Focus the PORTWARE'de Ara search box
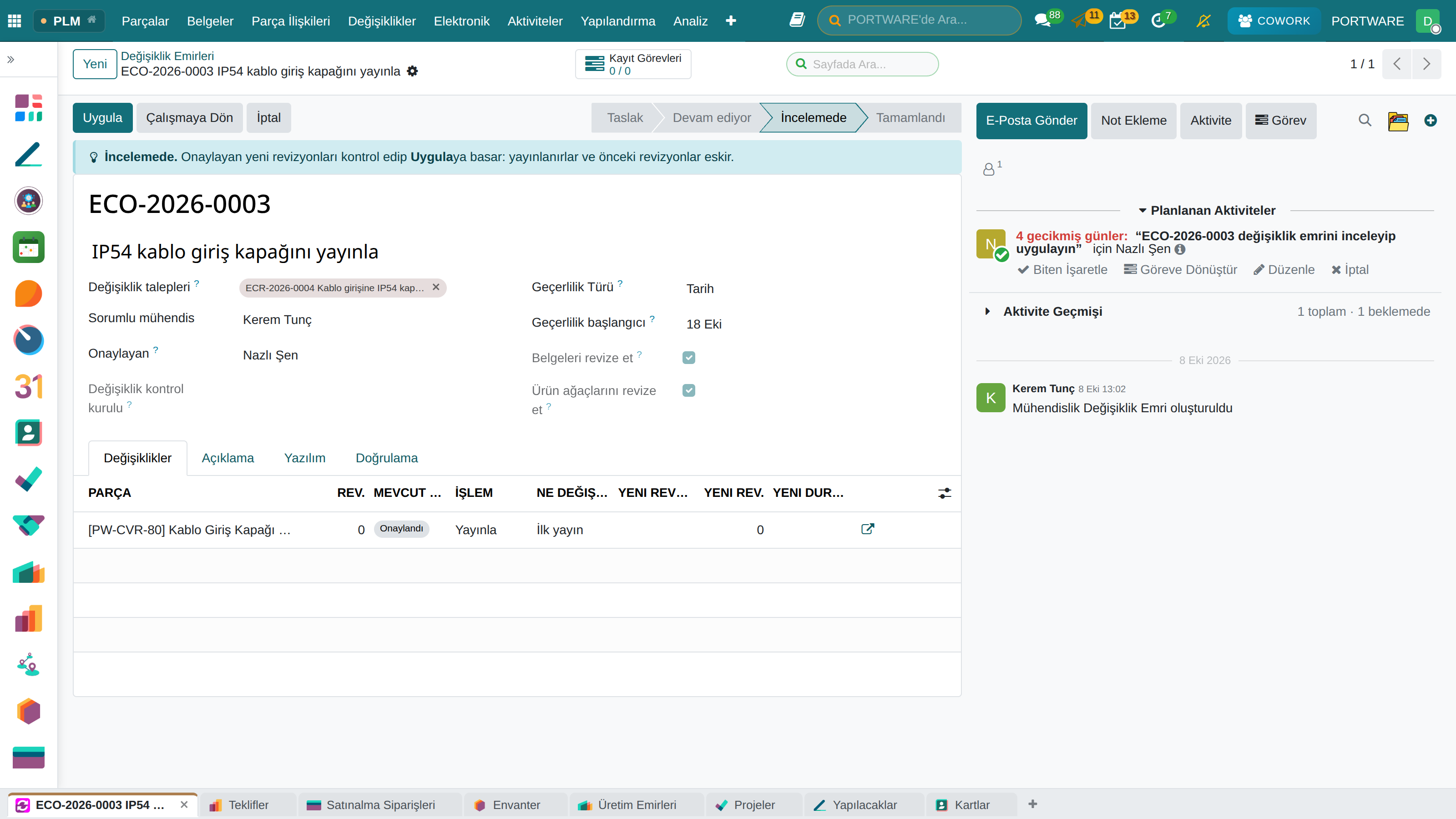 point(919,20)
